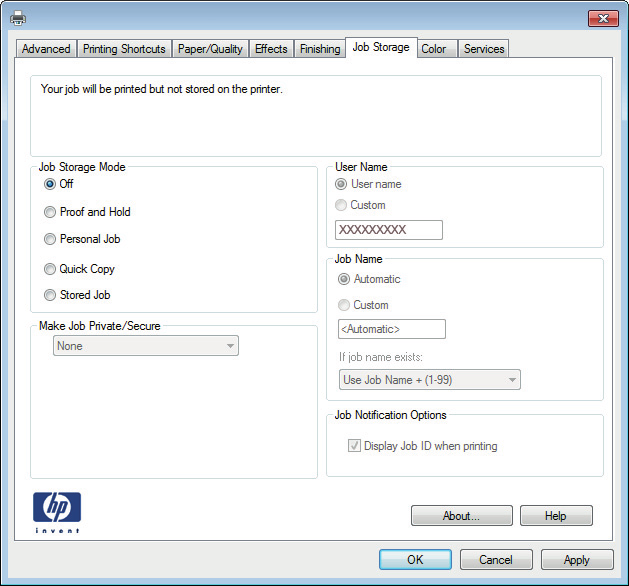Click the <Automatic> job name field
The image size is (629, 586).
point(392,329)
